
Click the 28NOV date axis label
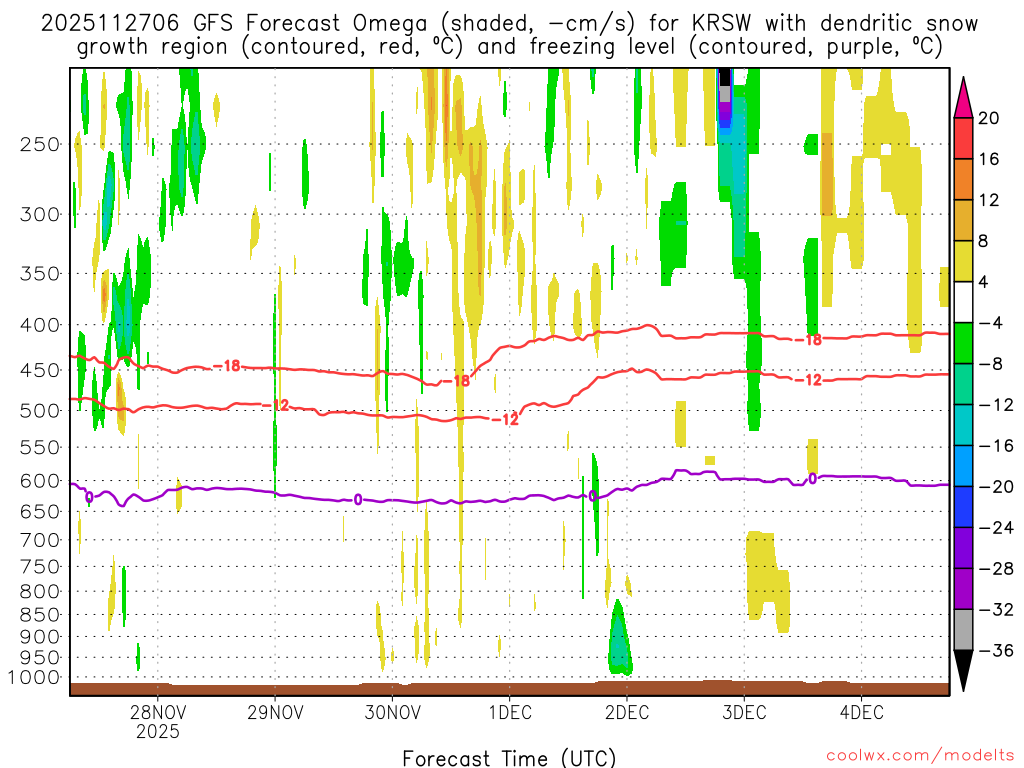157,712
